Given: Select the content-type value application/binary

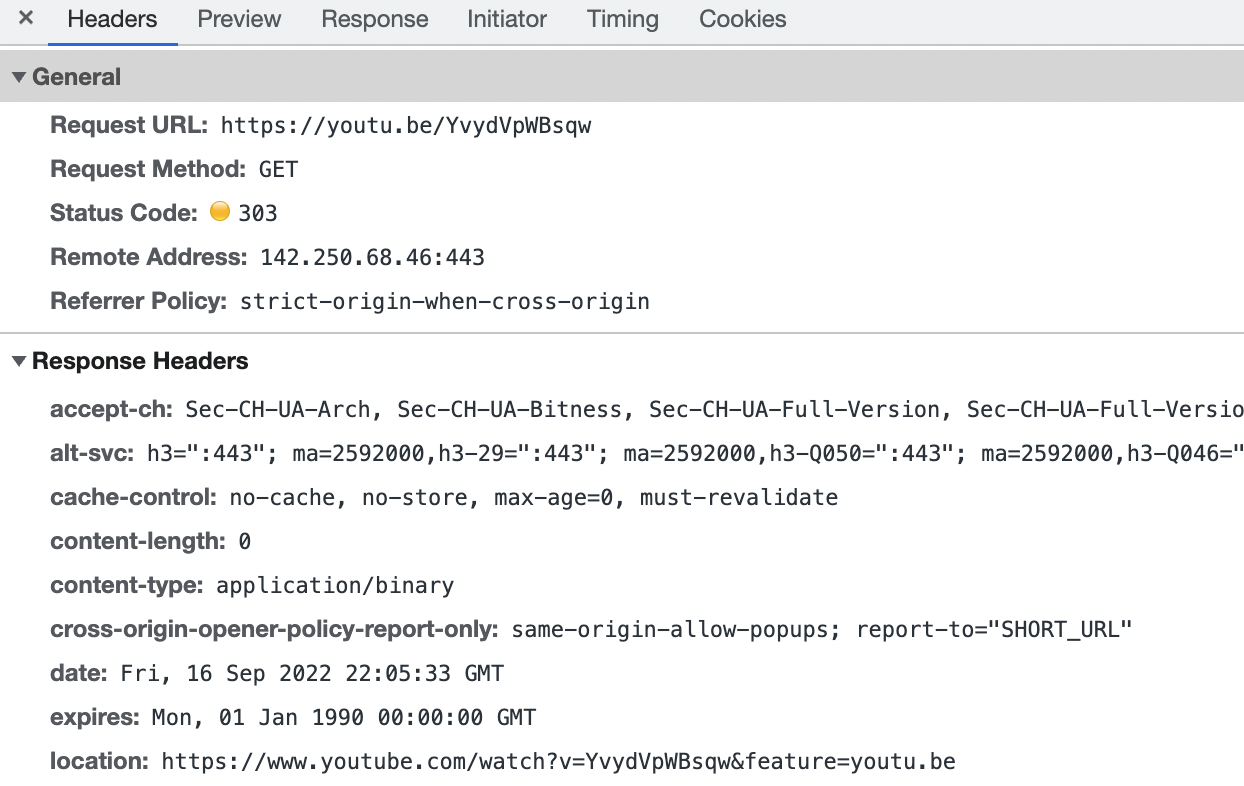Looking at the screenshot, I should [335, 586].
